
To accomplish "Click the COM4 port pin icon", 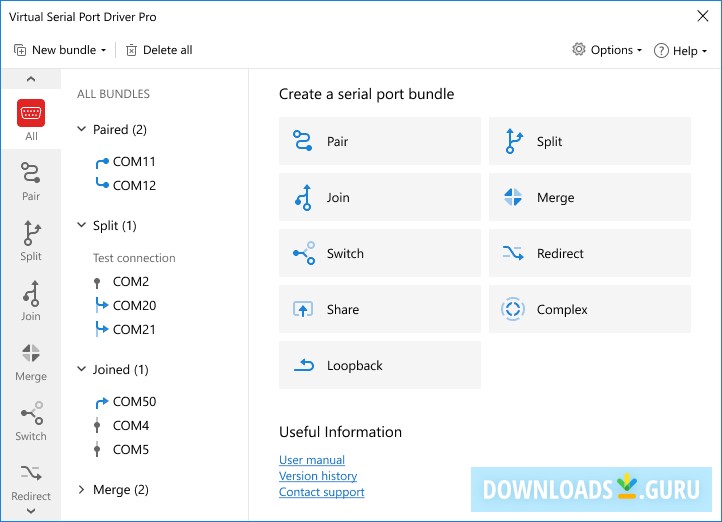I will (97, 425).
